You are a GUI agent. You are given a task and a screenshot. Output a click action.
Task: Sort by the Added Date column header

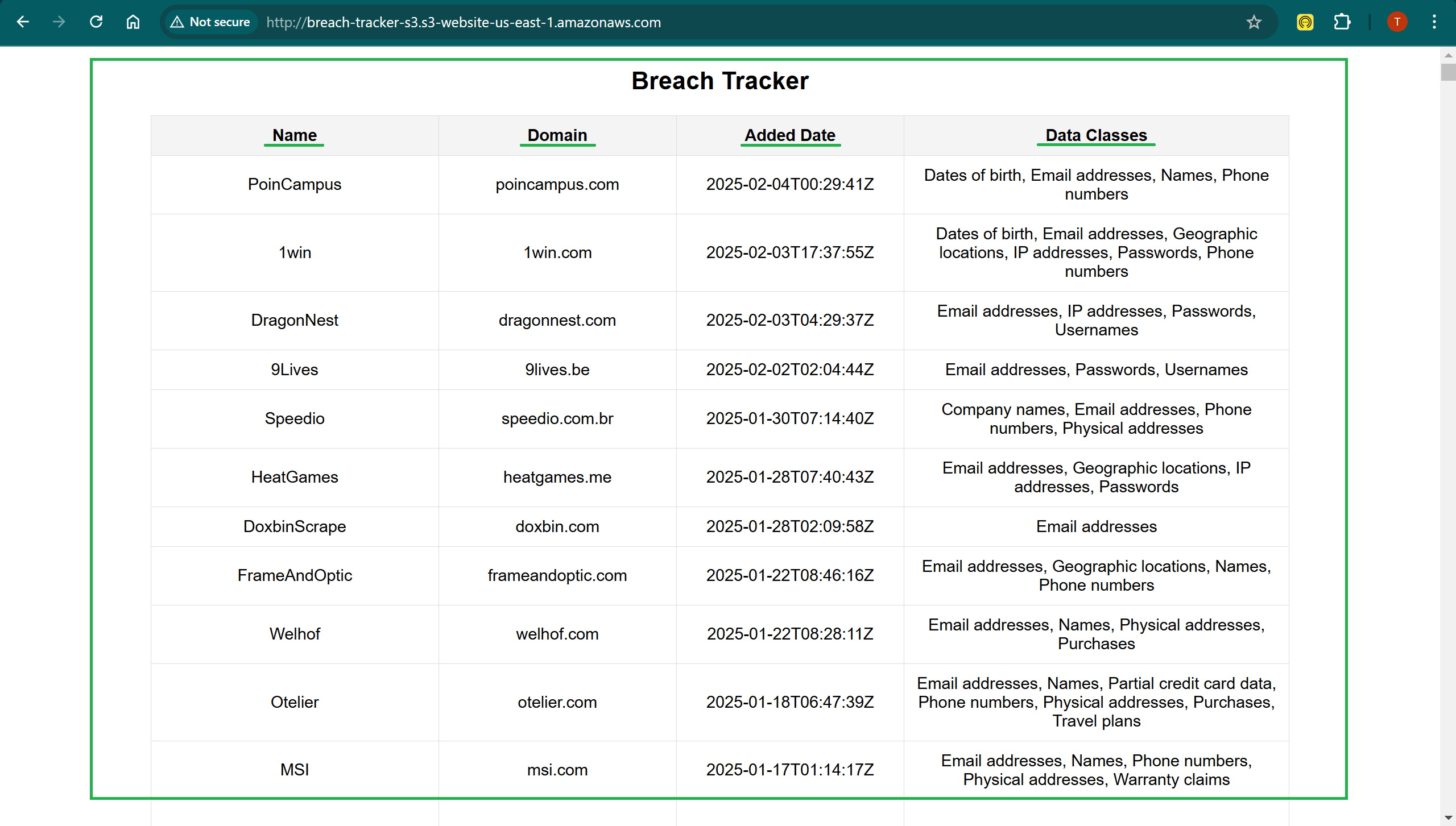coord(790,135)
